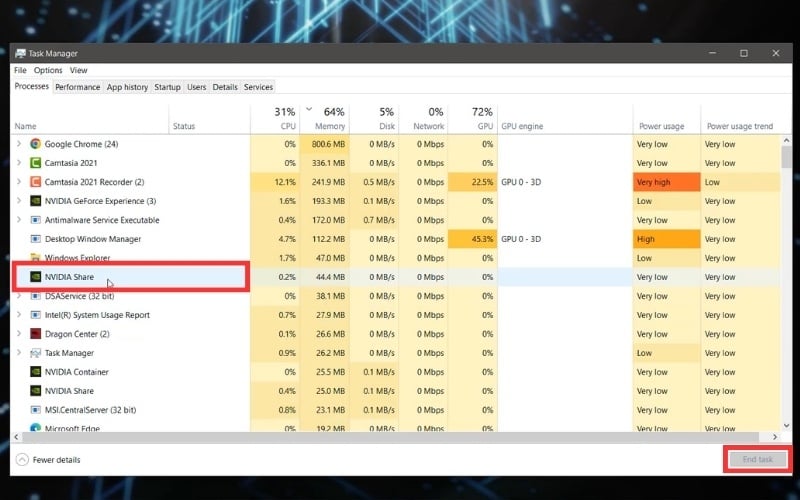The height and width of the screenshot is (500, 800).
Task: Sort by the Status column header
Action: click(209, 119)
